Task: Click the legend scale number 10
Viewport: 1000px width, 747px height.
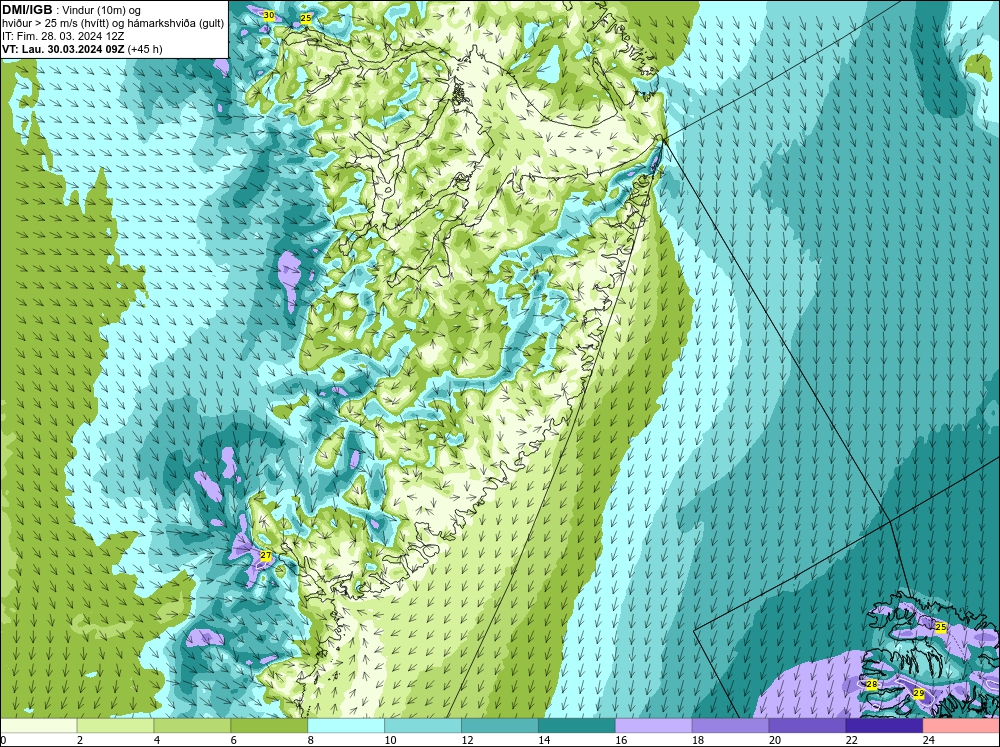Action: pyautogui.click(x=390, y=740)
